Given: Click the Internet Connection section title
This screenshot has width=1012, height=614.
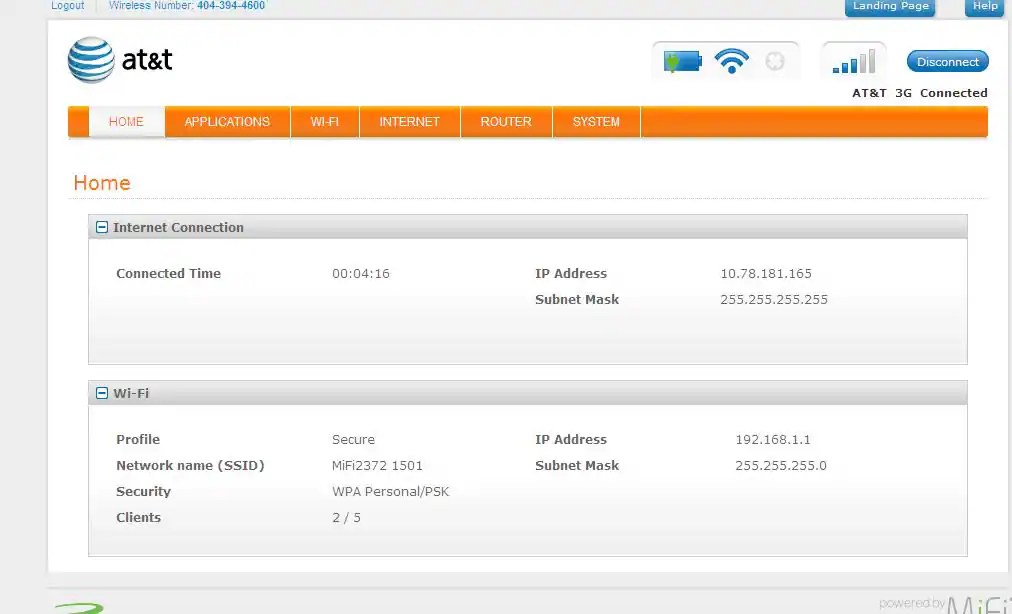Looking at the screenshot, I should click(178, 227).
